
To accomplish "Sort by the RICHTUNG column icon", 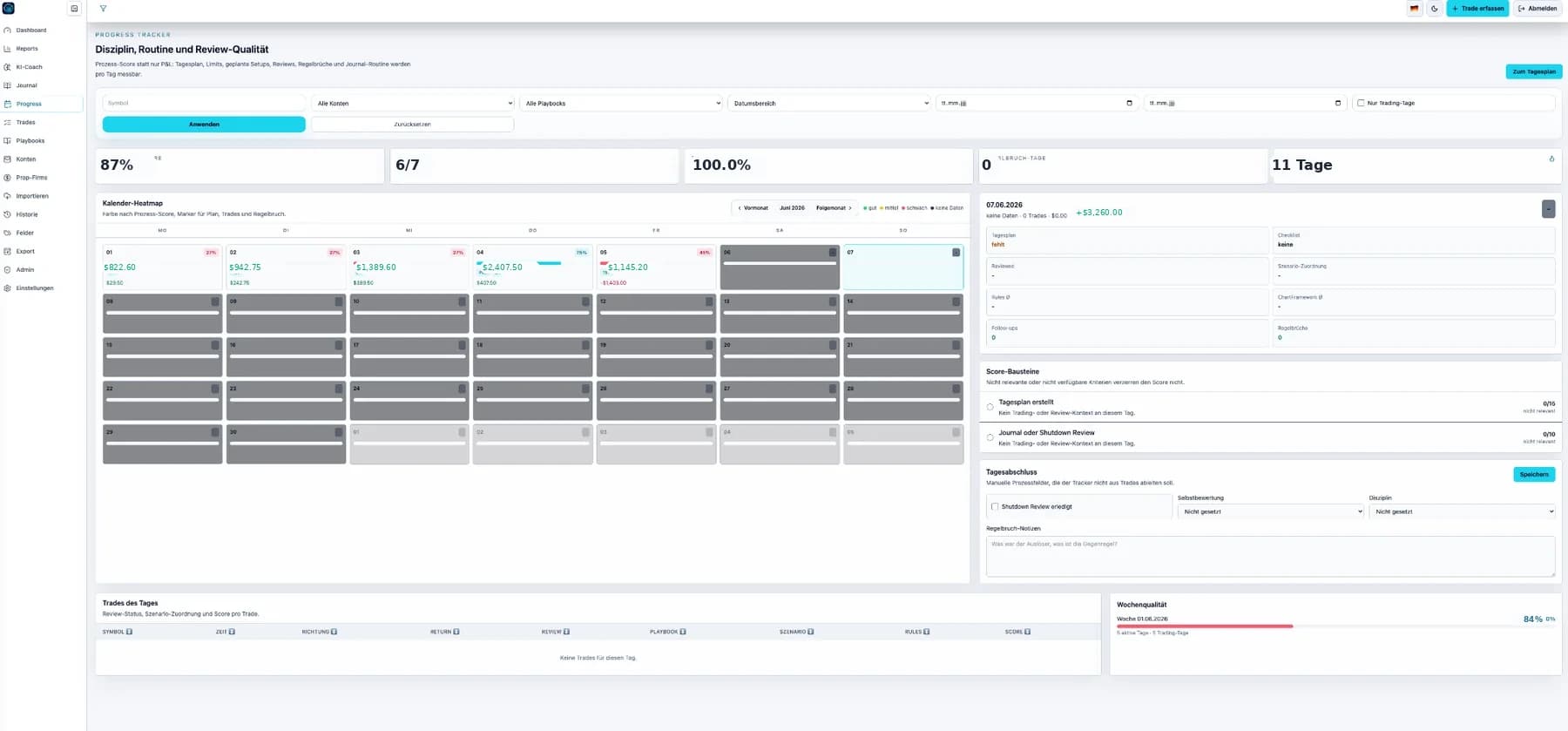I will [x=334, y=632].
